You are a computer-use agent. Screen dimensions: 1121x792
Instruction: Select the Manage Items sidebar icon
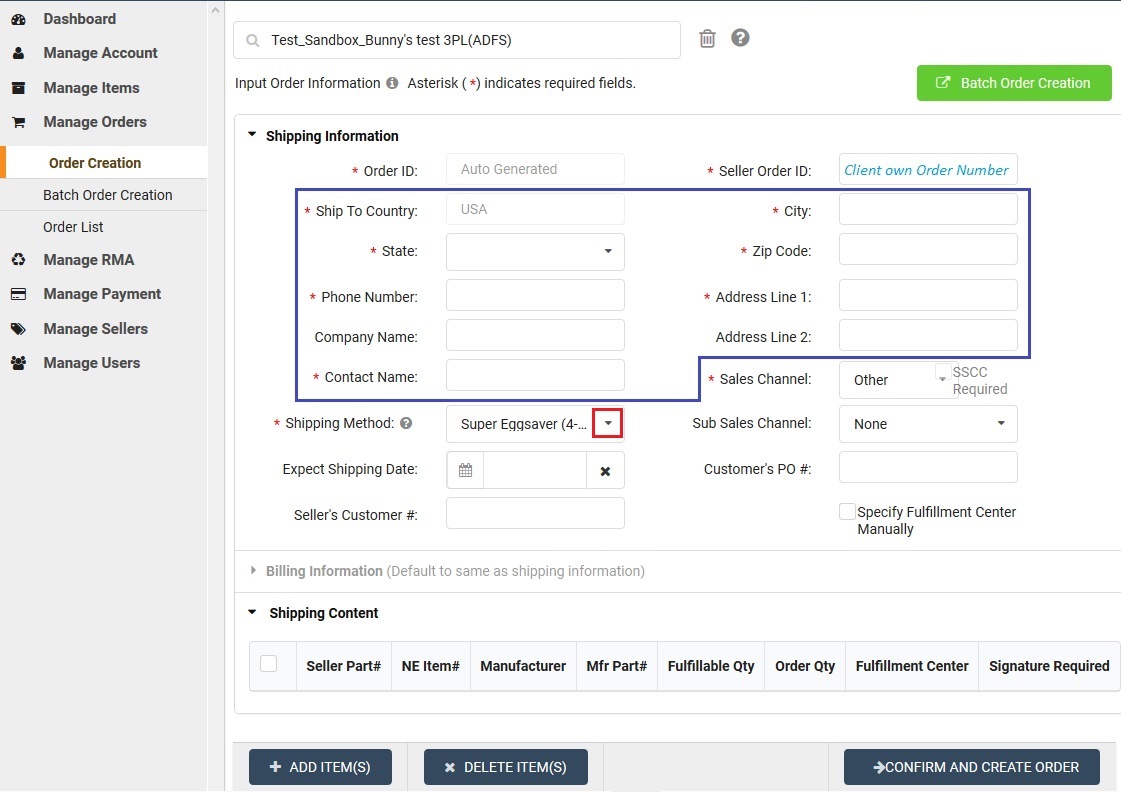tap(17, 87)
